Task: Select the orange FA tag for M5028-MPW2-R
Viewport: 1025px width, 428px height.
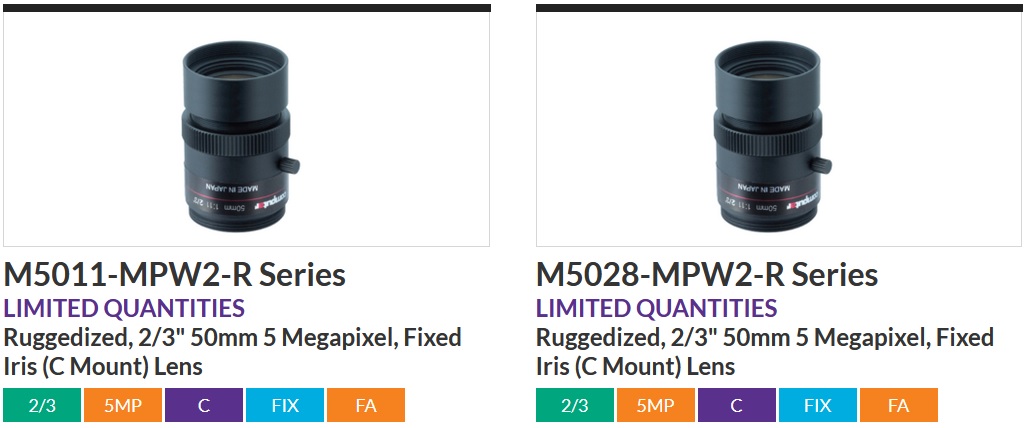Action: coord(899,405)
